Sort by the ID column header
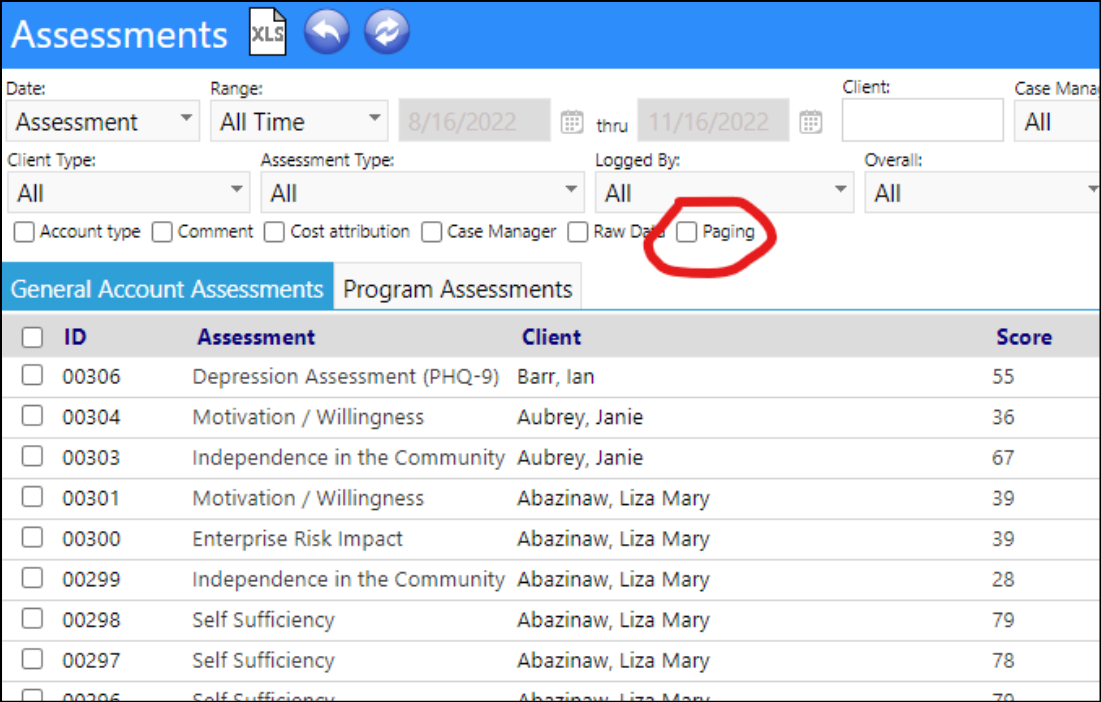The image size is (1101, 702). coord(75,337)
